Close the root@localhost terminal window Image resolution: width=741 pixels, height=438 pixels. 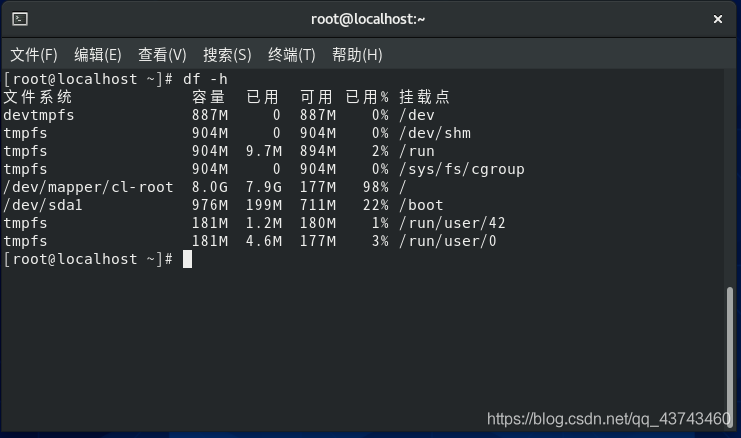pyautogui.click(x=717, y=19)
